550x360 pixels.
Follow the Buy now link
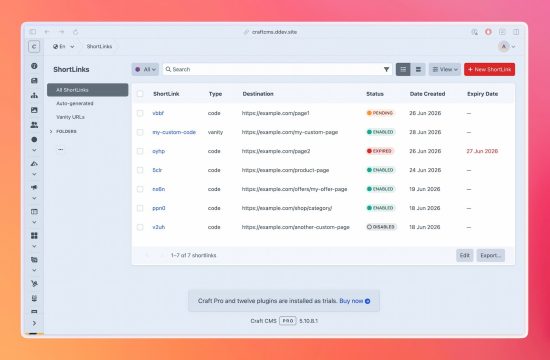(x=355, y=301)
